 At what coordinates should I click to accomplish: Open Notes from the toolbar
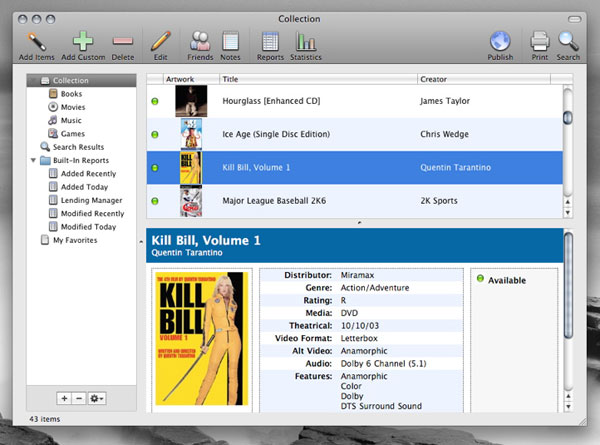coord(230,42)
